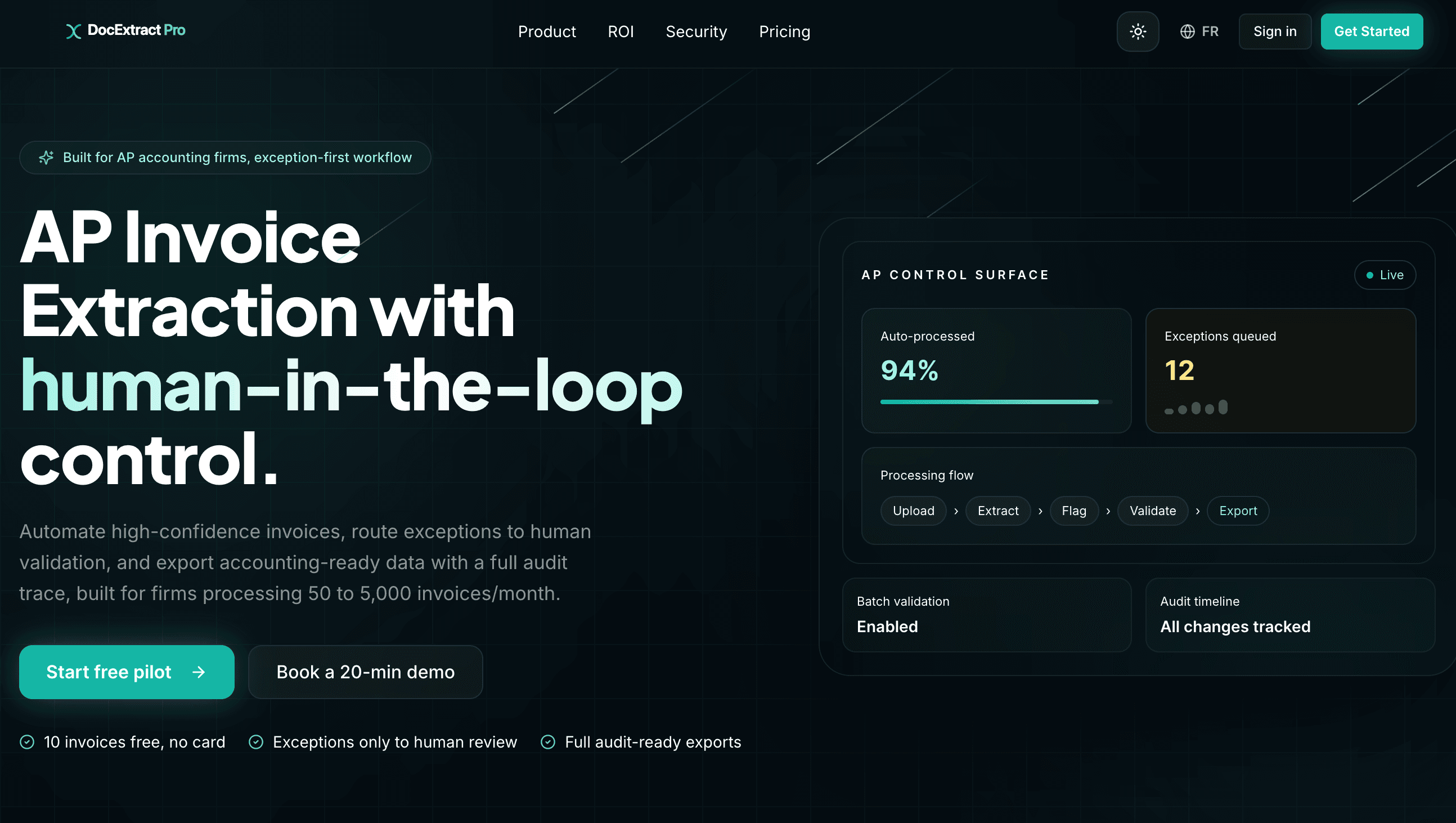The width and height of the screenshot is (1456, 823).
Task: Click the checkmark icon beside 10 invoices free
Action: point(27,742)
